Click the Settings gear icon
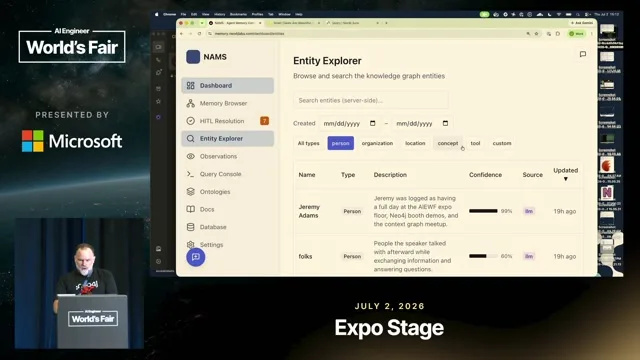 coord(191,244)
